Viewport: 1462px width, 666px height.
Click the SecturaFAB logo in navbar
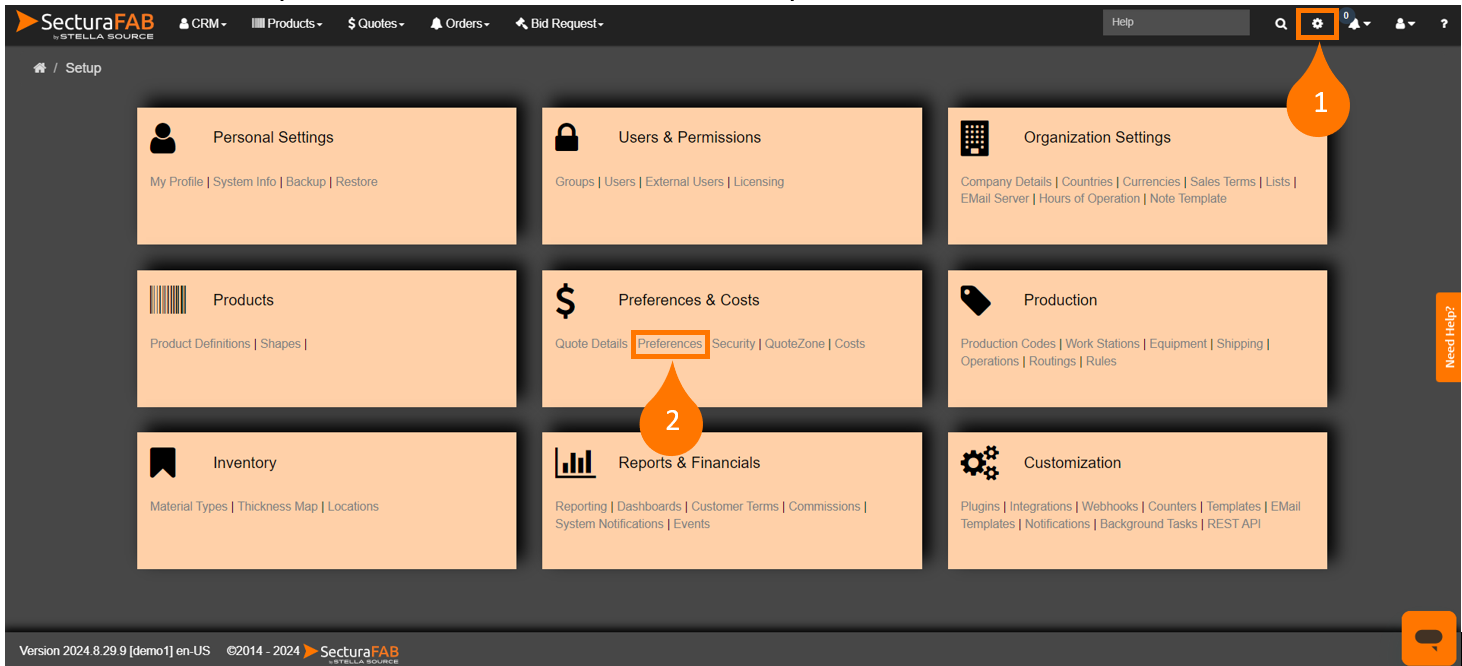pyautogui.click(x=86, y=24)
